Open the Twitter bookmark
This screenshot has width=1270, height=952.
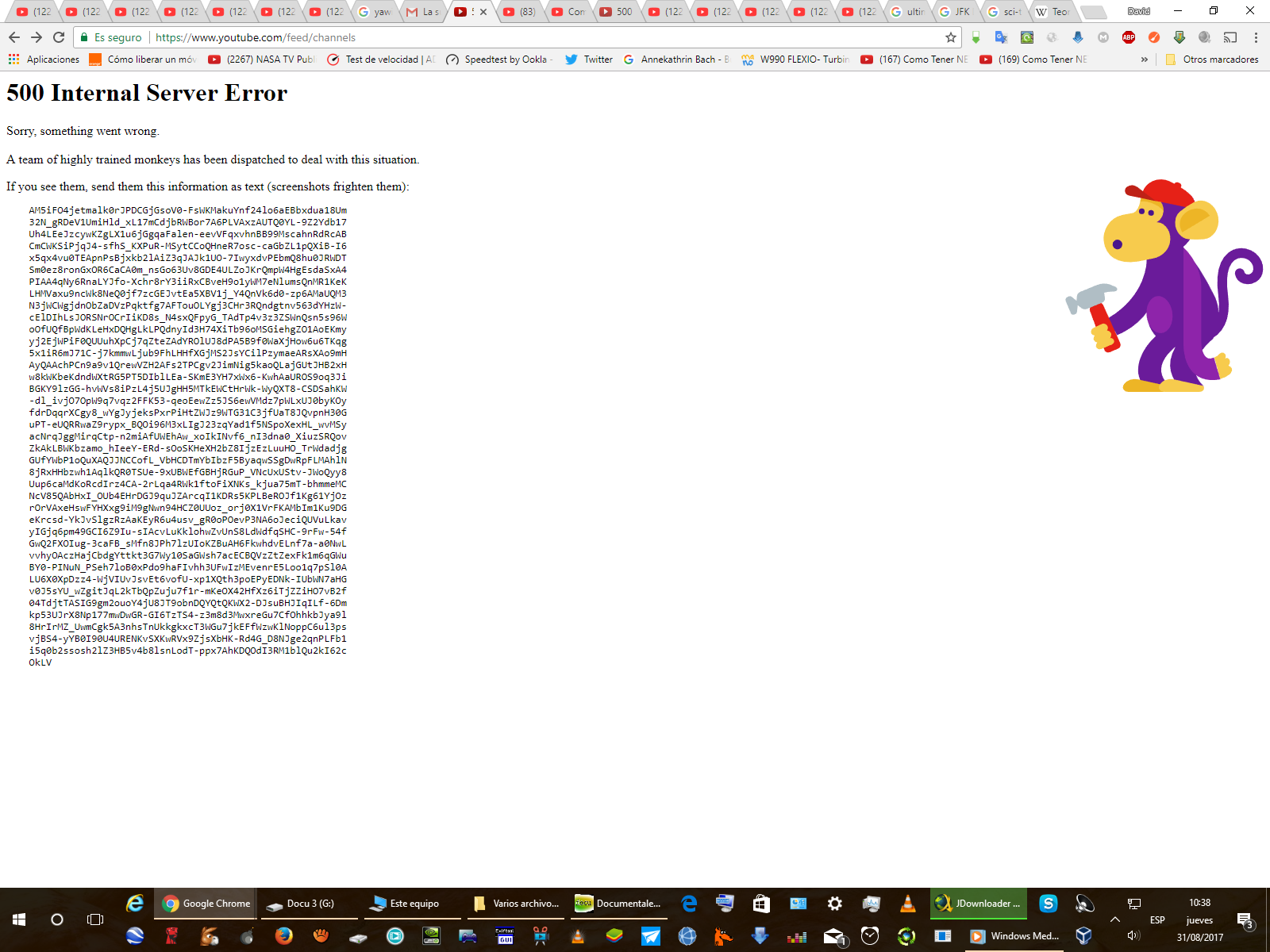(589, 59)
